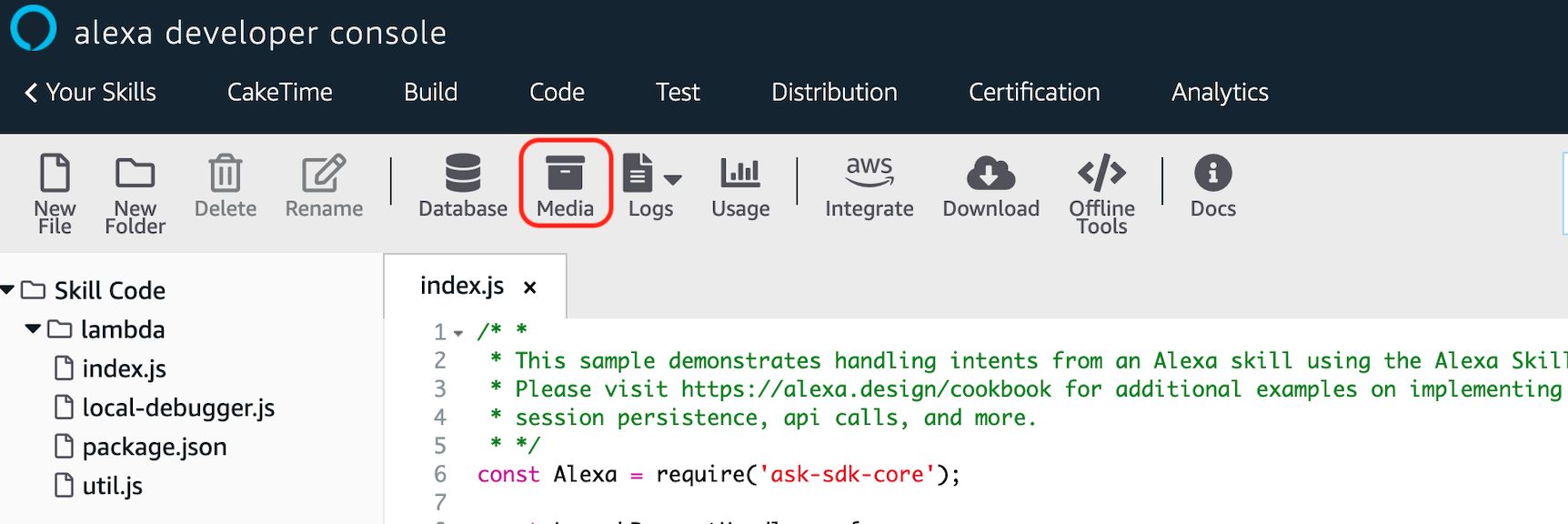Collapse the Skill Code folder
The image size is (1568, 524).
(8, 290)
